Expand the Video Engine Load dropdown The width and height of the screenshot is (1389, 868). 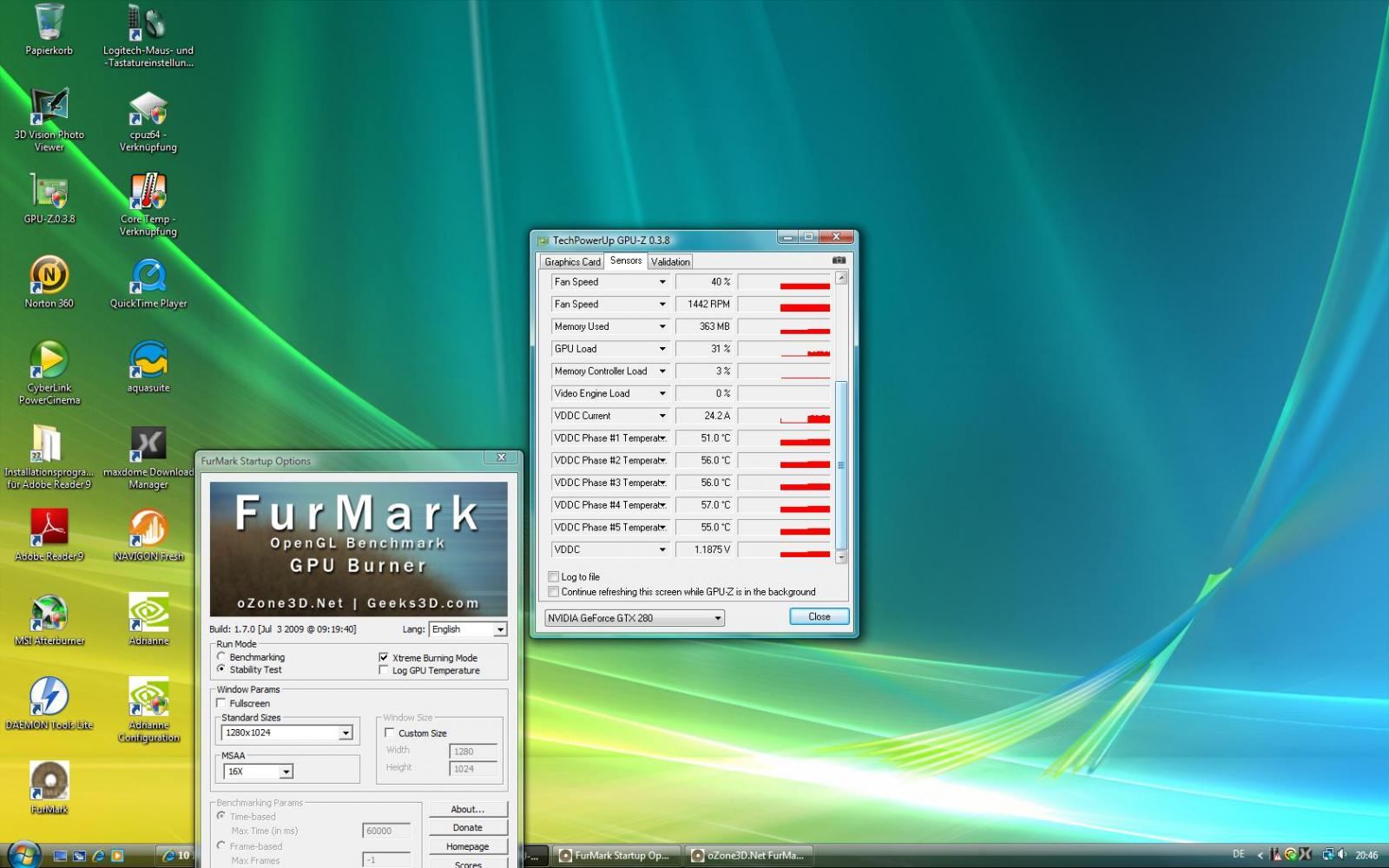662,393
